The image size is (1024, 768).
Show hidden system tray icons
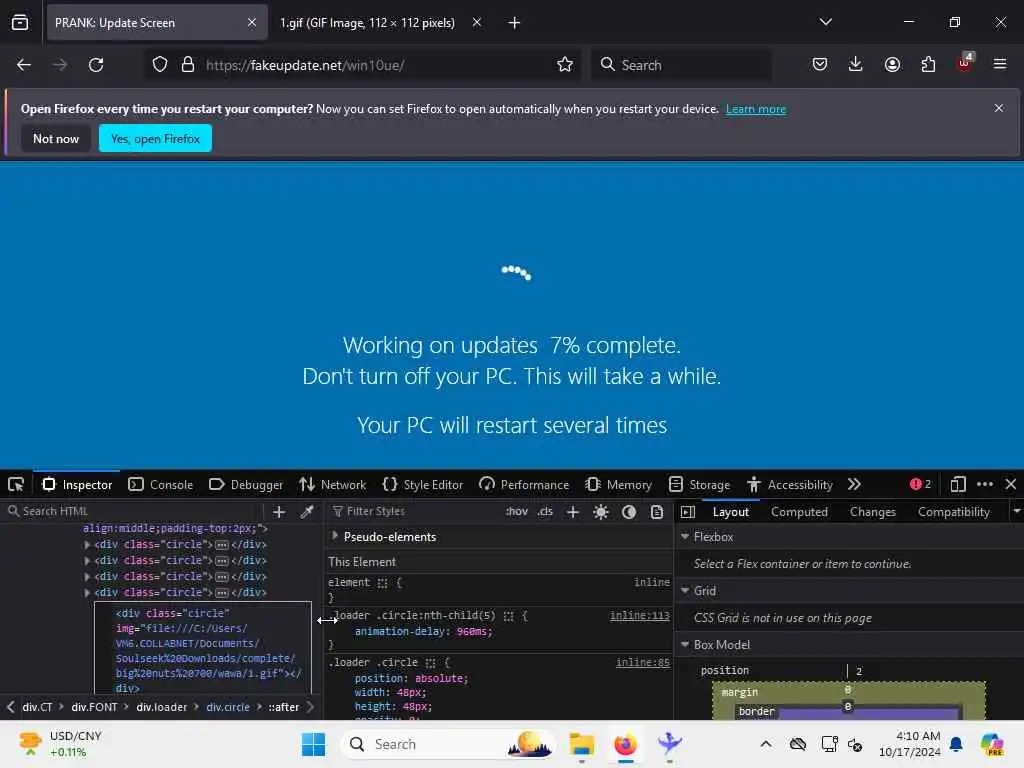tap(766, 744)
